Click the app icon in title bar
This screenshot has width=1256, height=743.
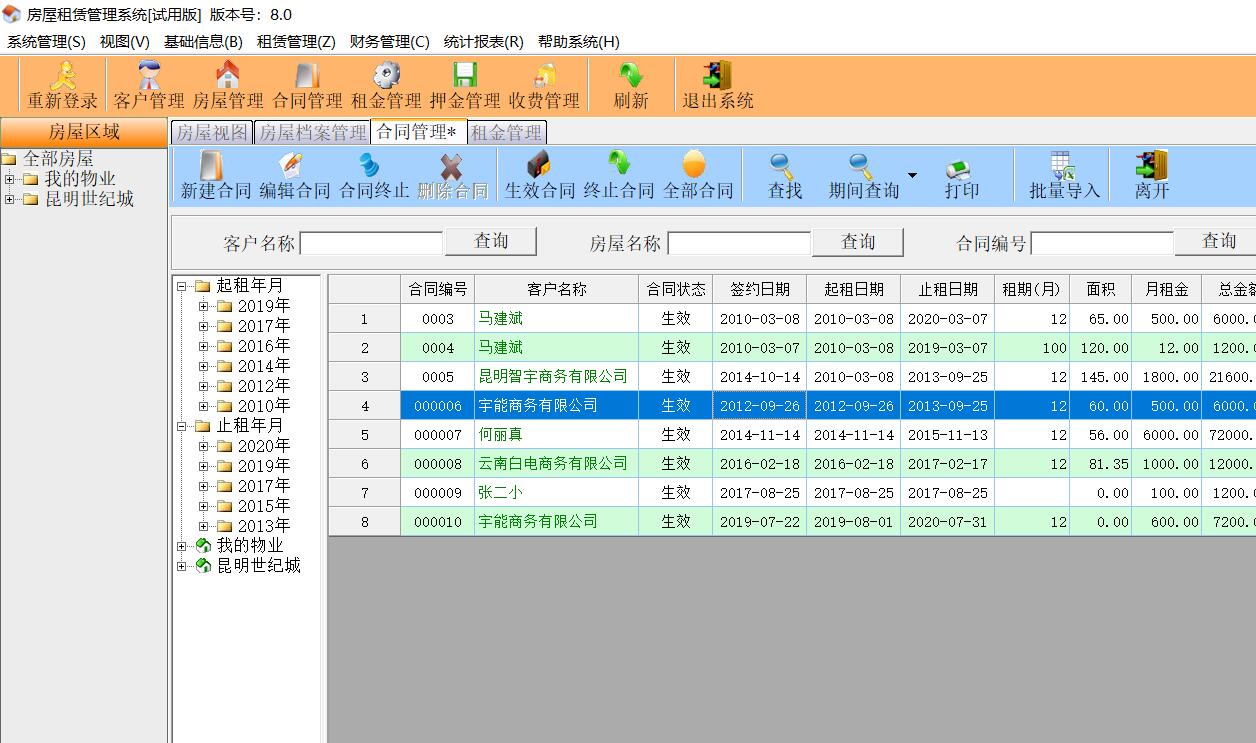[12, 14]
